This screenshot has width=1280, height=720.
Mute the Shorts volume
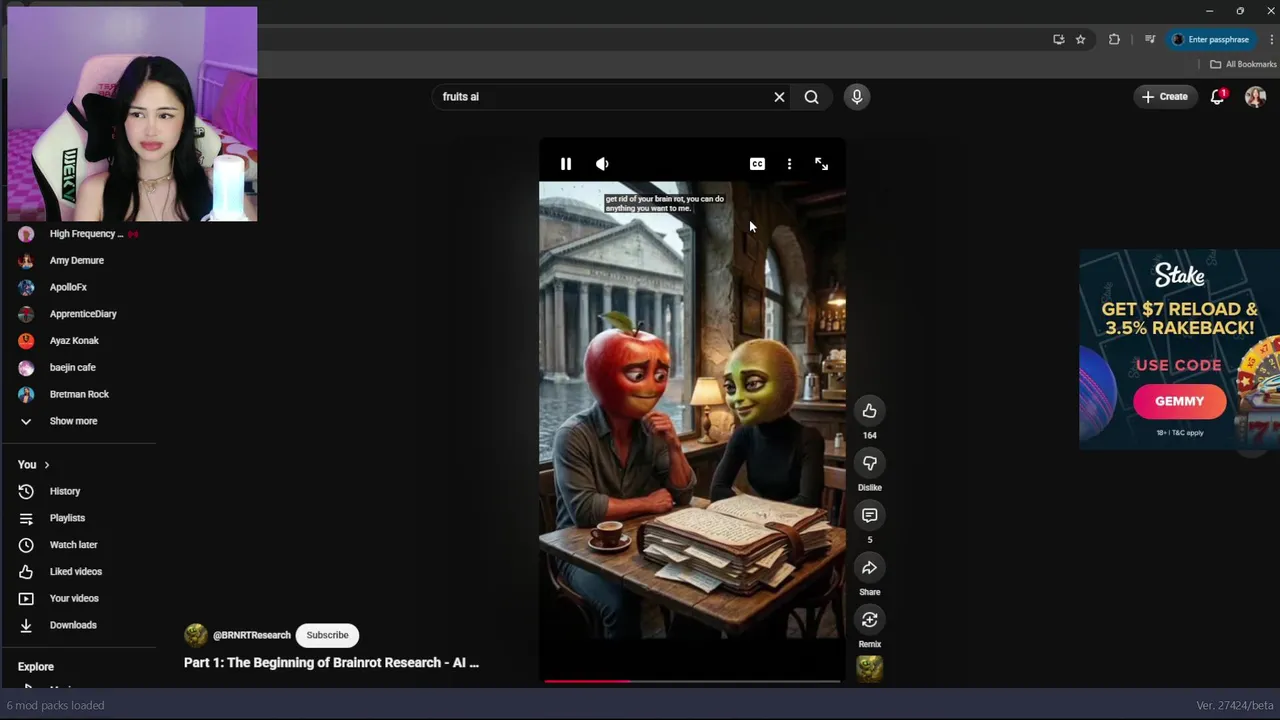[602, 164]
